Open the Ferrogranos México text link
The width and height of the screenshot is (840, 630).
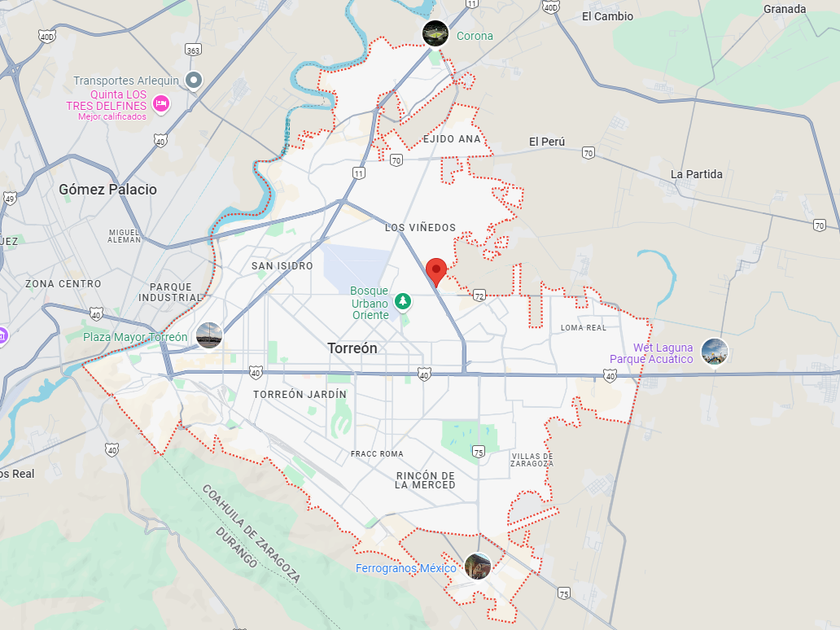pyautogui.click(x=406, y=568)
